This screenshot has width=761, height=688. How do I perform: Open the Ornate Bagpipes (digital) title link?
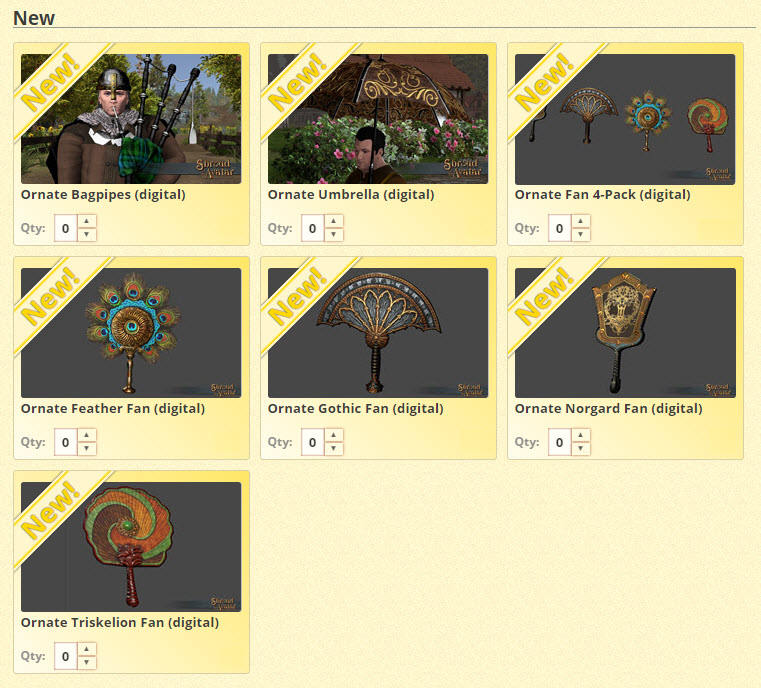tap(103, 195)
